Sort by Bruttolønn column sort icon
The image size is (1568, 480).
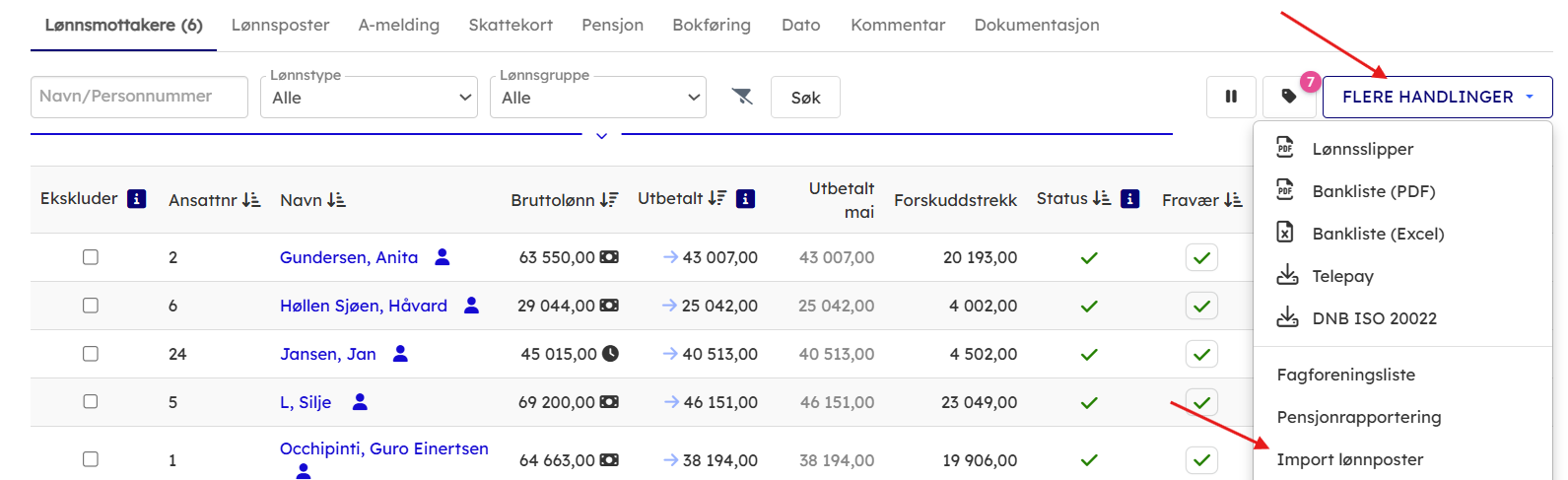609,200
